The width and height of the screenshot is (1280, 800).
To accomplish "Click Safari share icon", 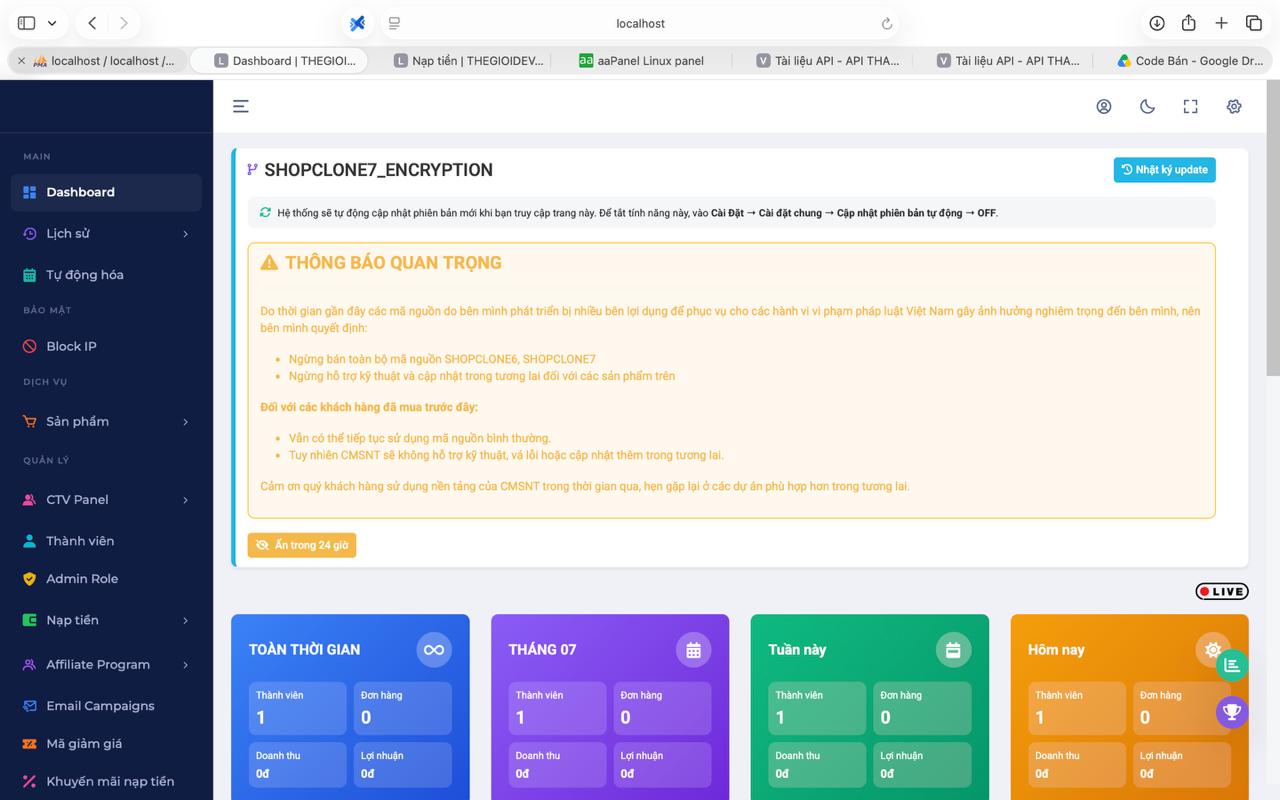I will 1189,23.
